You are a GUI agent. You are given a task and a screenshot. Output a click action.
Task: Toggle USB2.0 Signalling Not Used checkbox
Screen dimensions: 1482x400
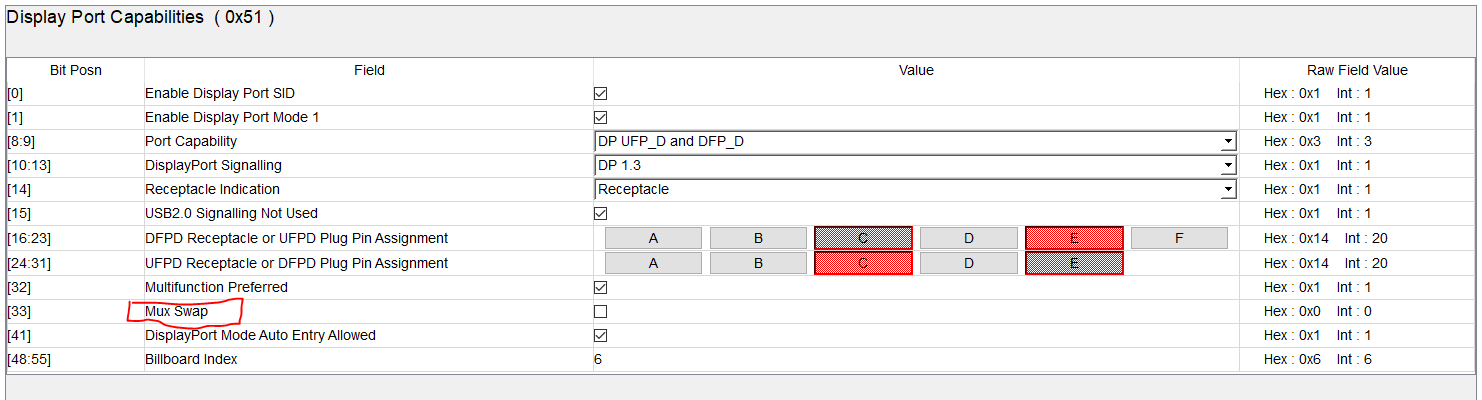[x=601, y=214]
